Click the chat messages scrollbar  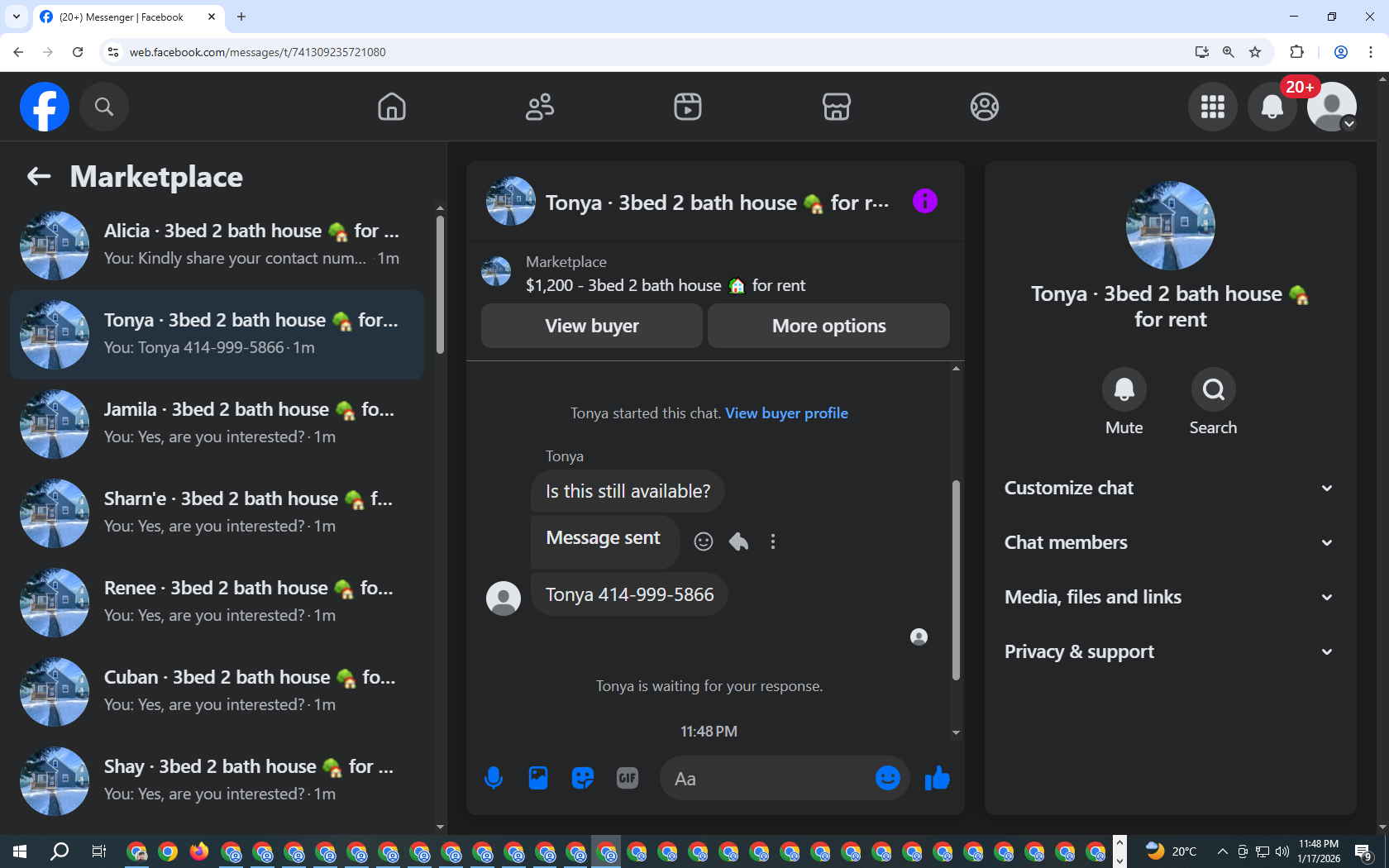[x=957, y=580]
